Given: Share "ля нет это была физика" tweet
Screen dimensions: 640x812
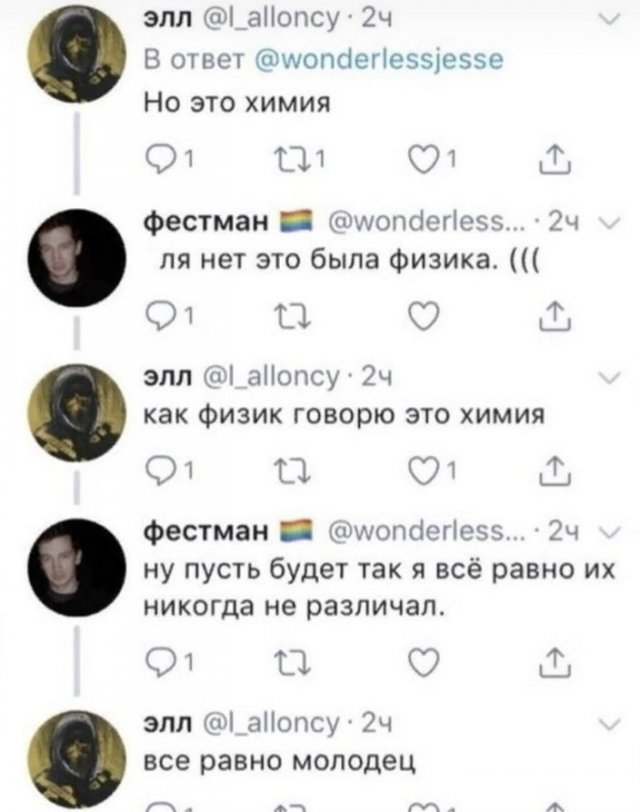Looking at the screenshot, I should 555,315.
